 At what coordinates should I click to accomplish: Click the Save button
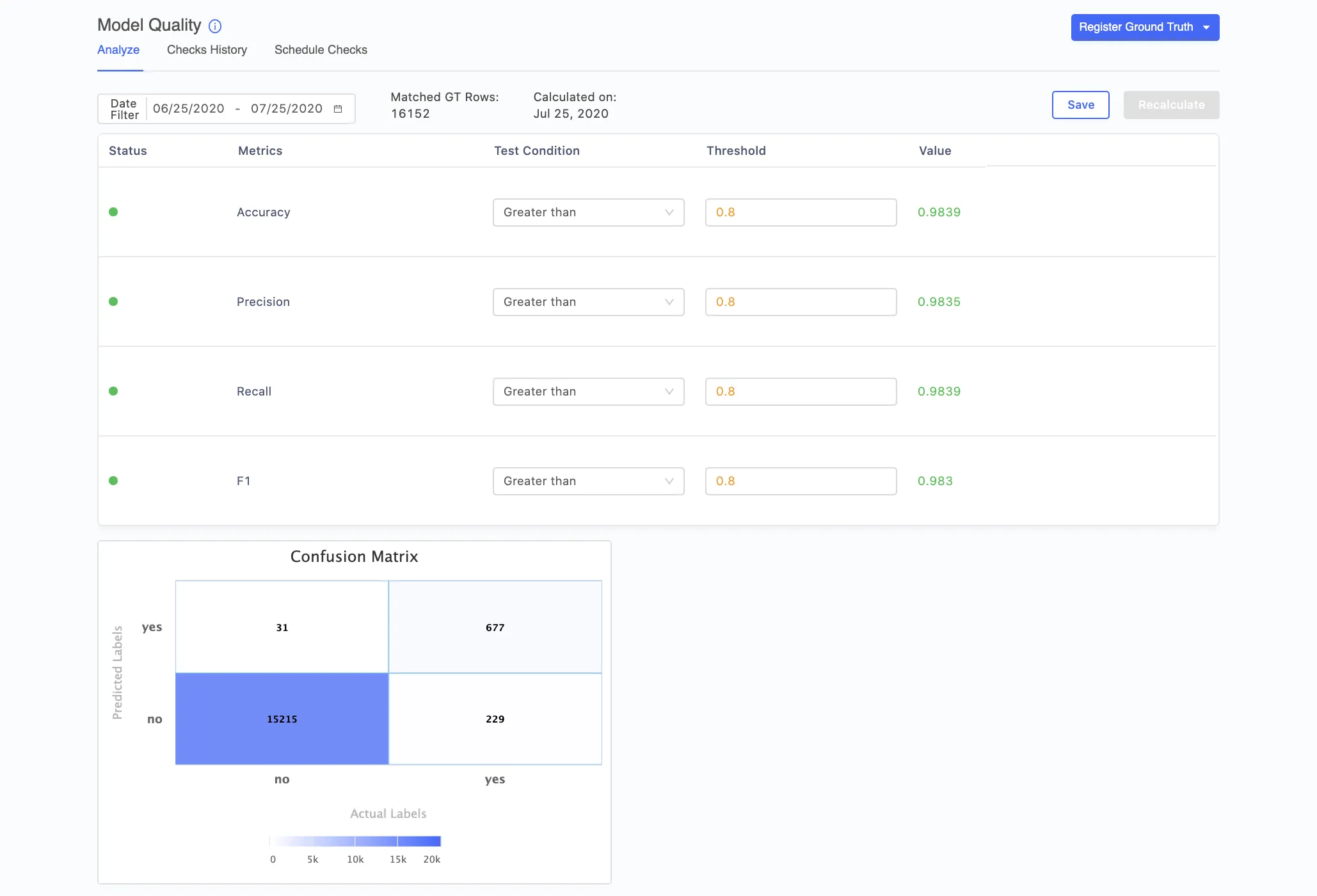(x=1080, y=105)
